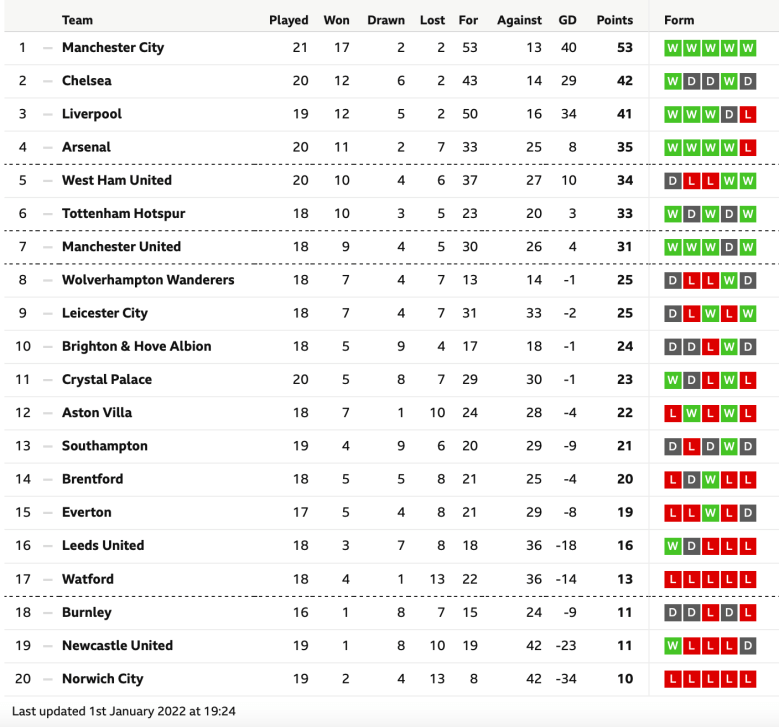Click the Points column header
The image size is (779, 727).
tap(614, 20)
